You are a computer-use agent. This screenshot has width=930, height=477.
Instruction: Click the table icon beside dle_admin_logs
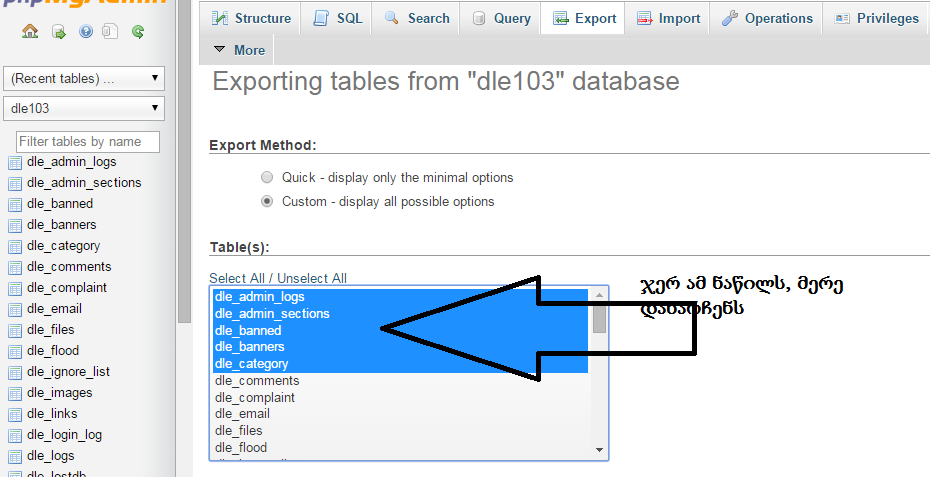[x=14, y=162]
